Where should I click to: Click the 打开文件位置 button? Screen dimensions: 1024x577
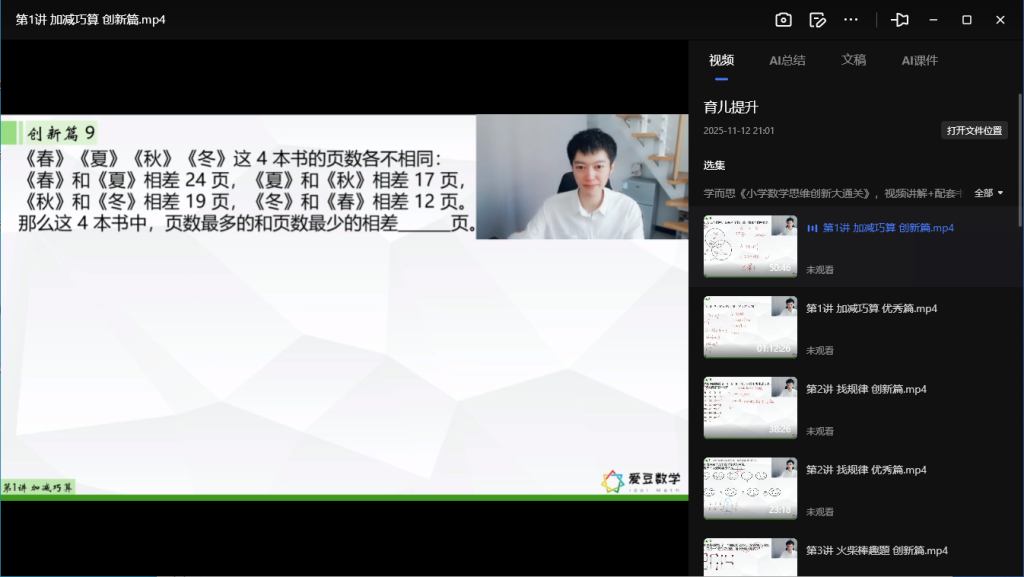975,130
